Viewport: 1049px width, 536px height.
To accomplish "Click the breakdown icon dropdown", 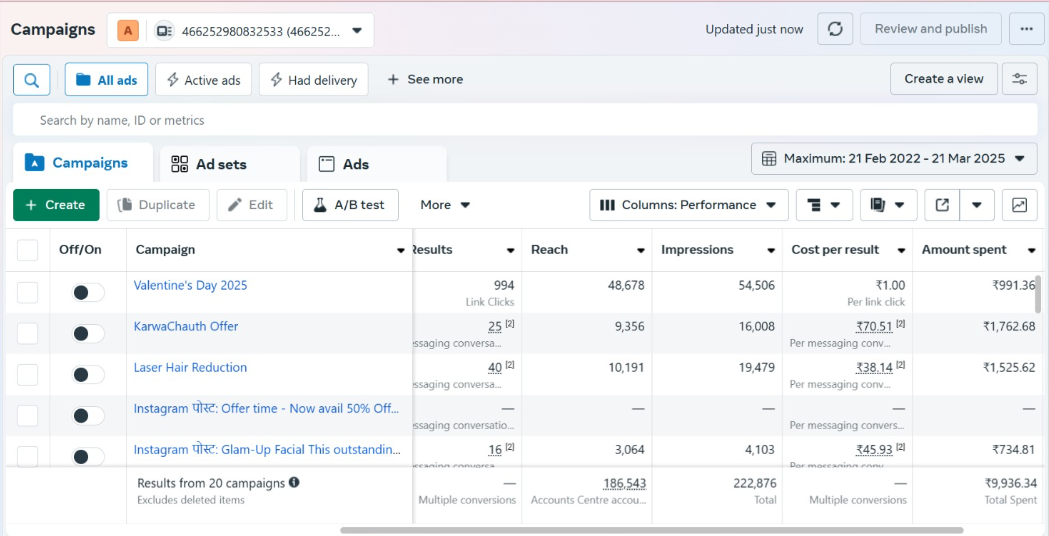I will pyautogui.click(x=824, y=205).
